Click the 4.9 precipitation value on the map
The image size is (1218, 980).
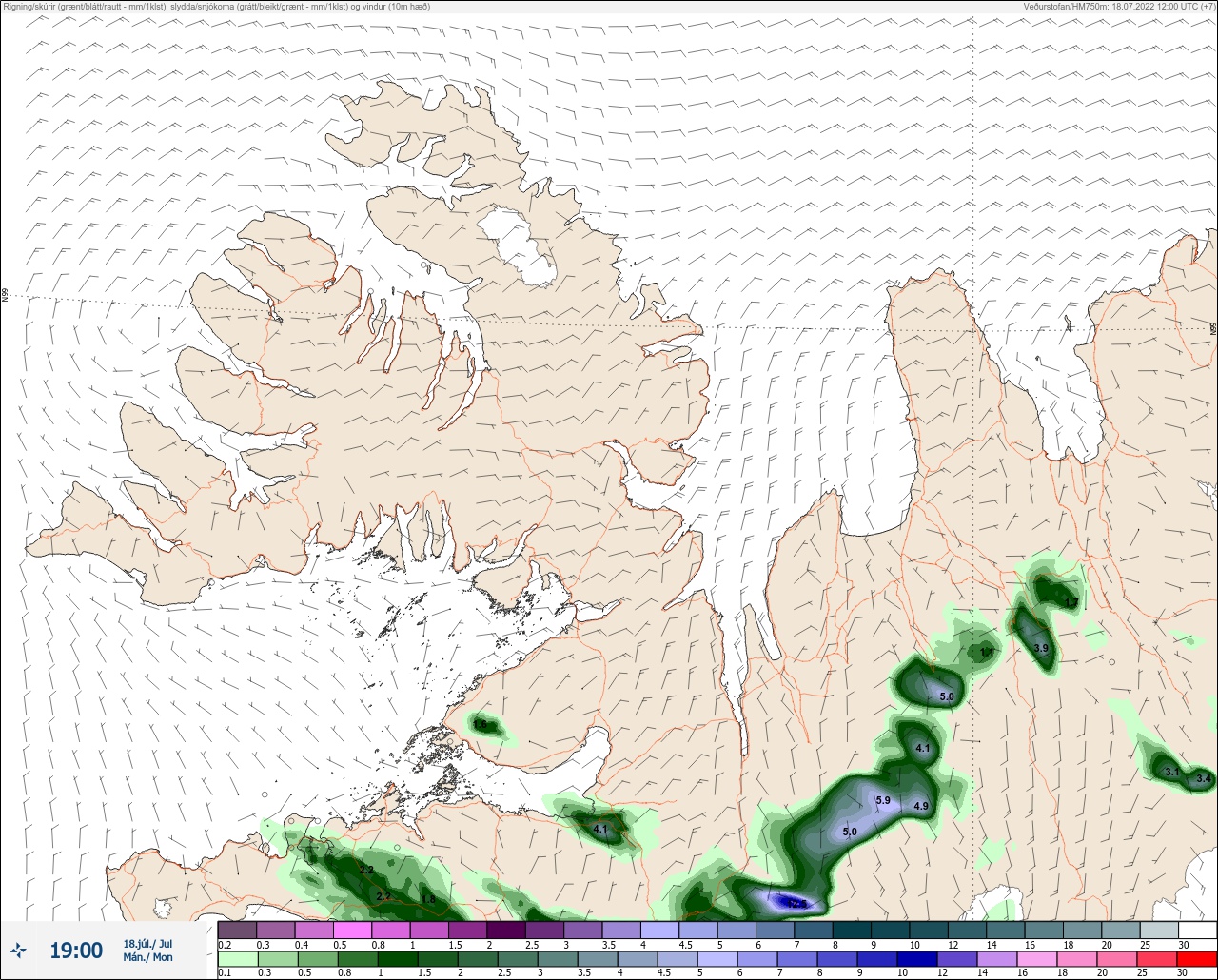pyautogui.click(x=921, y=806)
